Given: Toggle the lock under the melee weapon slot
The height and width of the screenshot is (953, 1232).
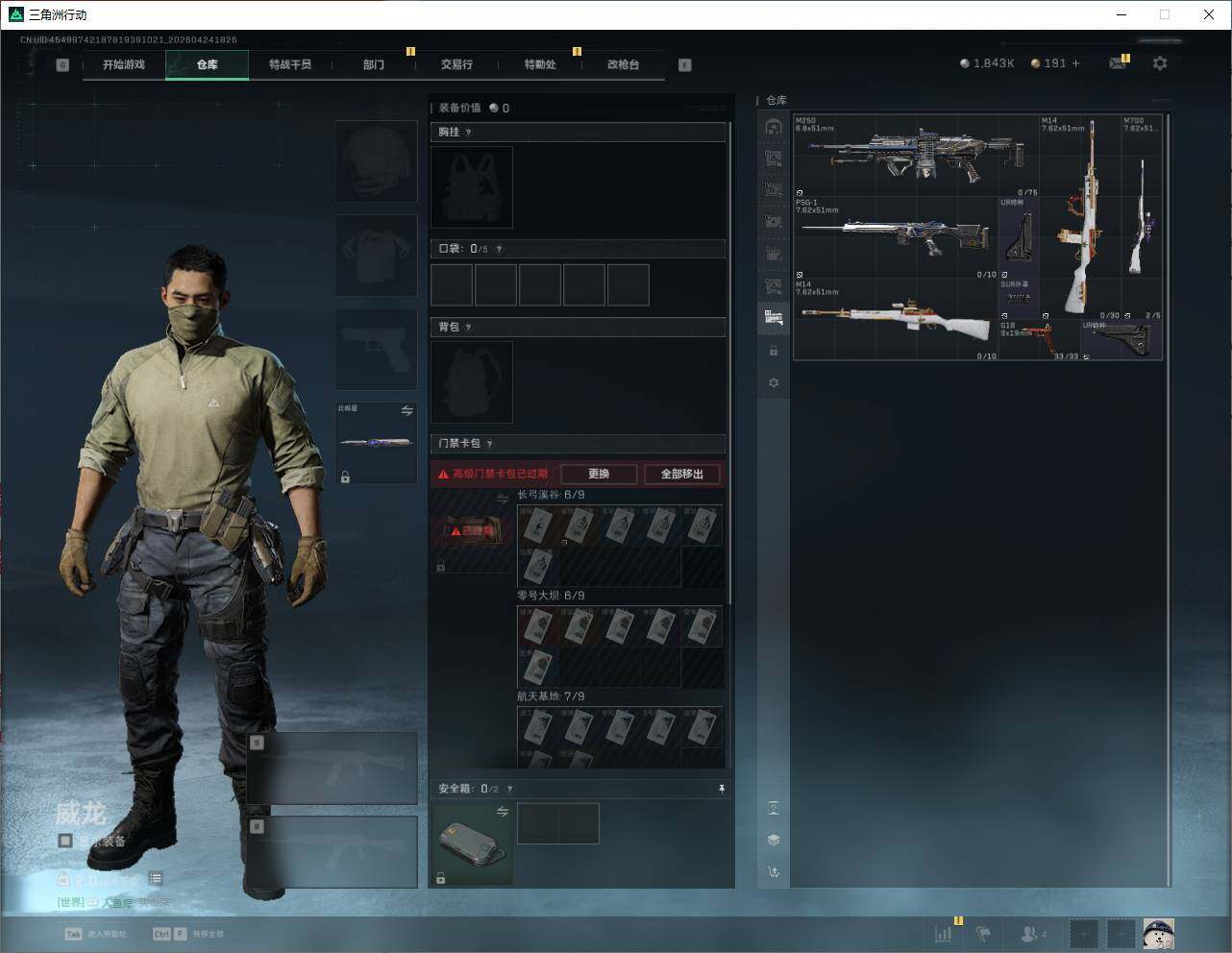Looking at the screenshot, I should pos(345,477).
